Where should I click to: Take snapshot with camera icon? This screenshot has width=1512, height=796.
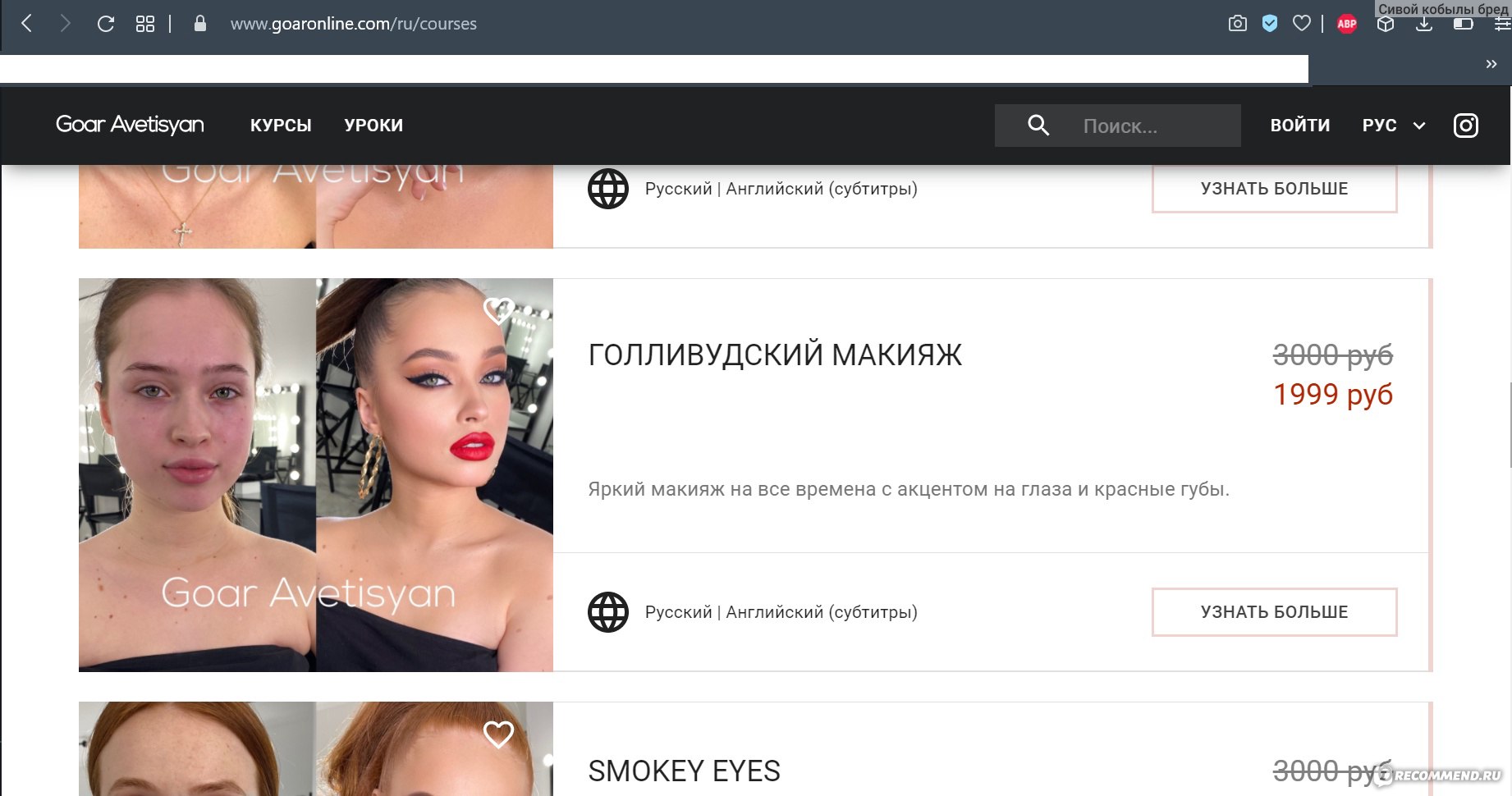(x=1237, y=23)
